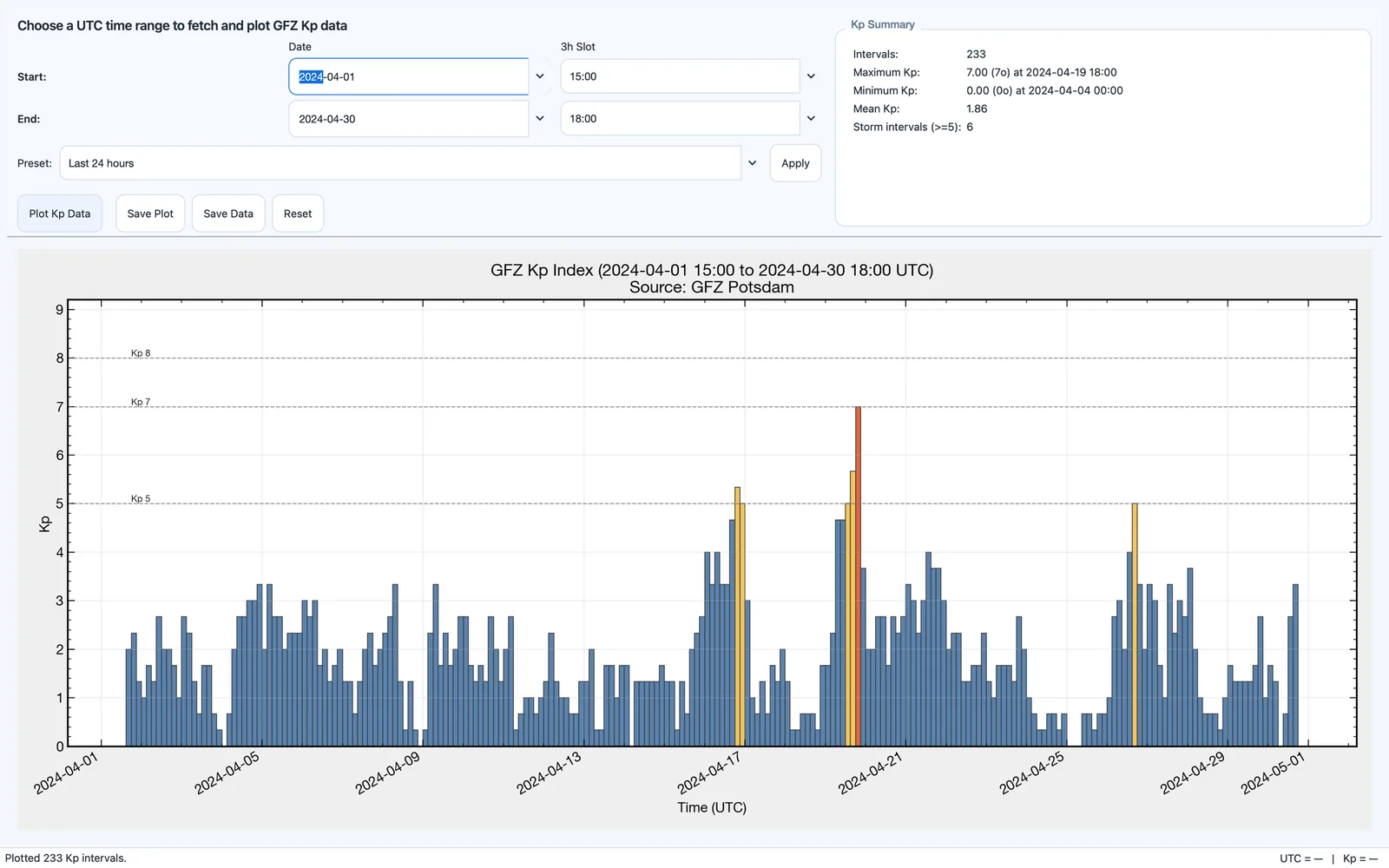Expand the Preset dropdown arrow
The image size is (1389, 868).
(753, 163)
